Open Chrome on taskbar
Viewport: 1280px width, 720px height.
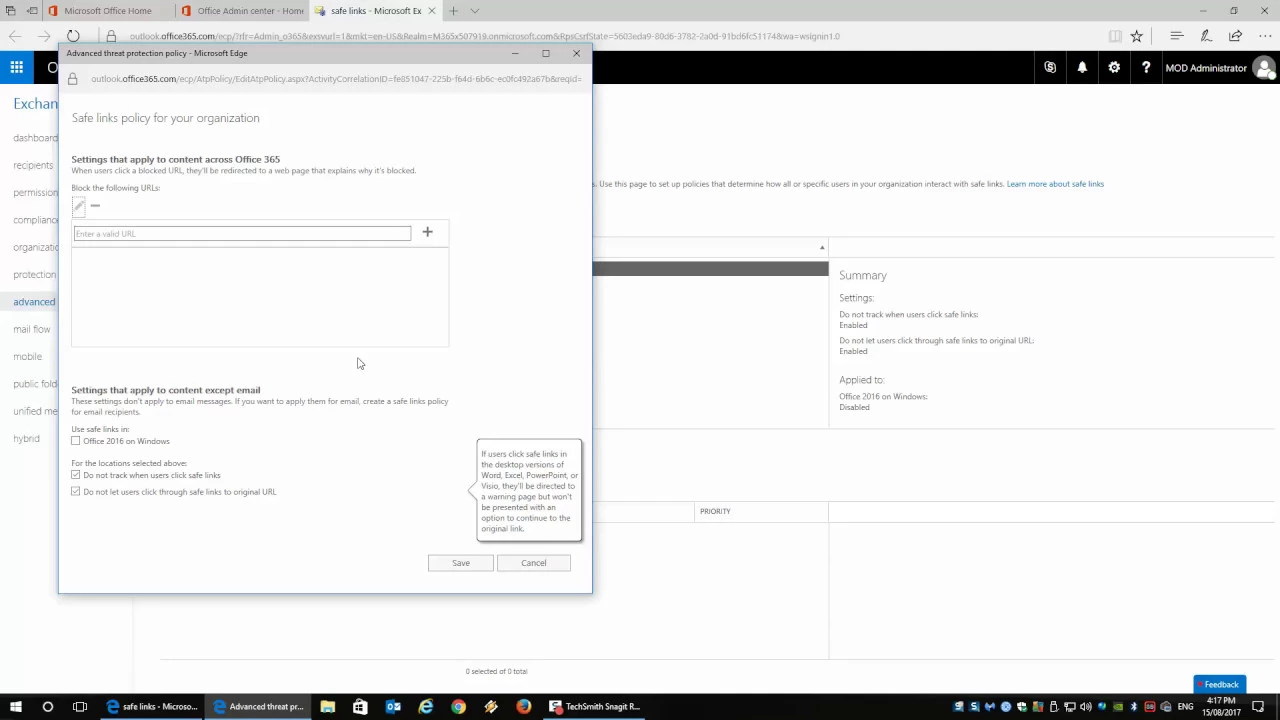tap(458, 706)
